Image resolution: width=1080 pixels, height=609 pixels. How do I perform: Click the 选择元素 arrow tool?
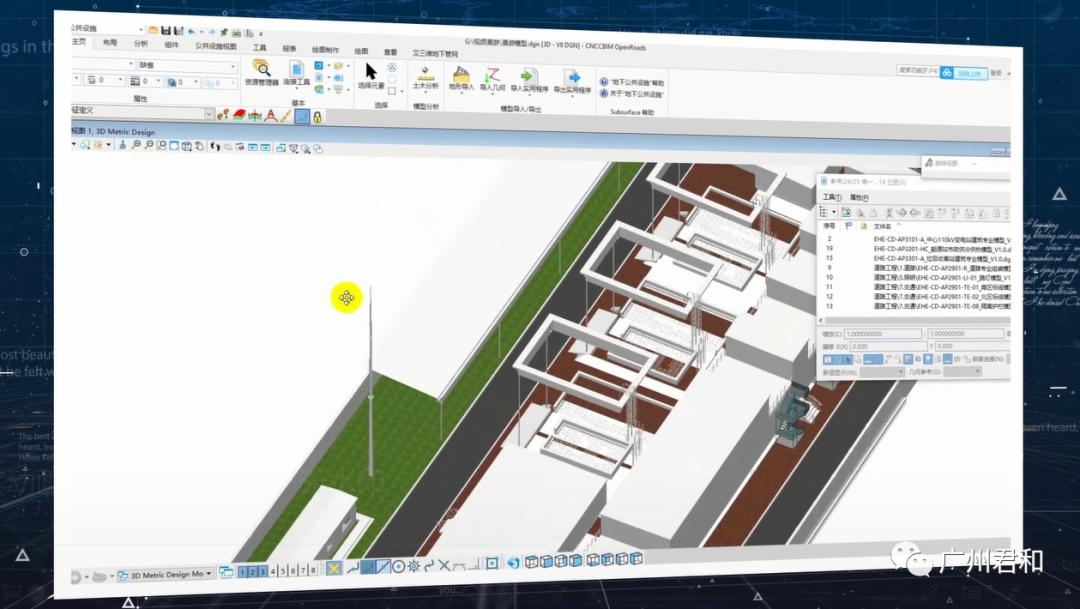[x=371, y=75]
